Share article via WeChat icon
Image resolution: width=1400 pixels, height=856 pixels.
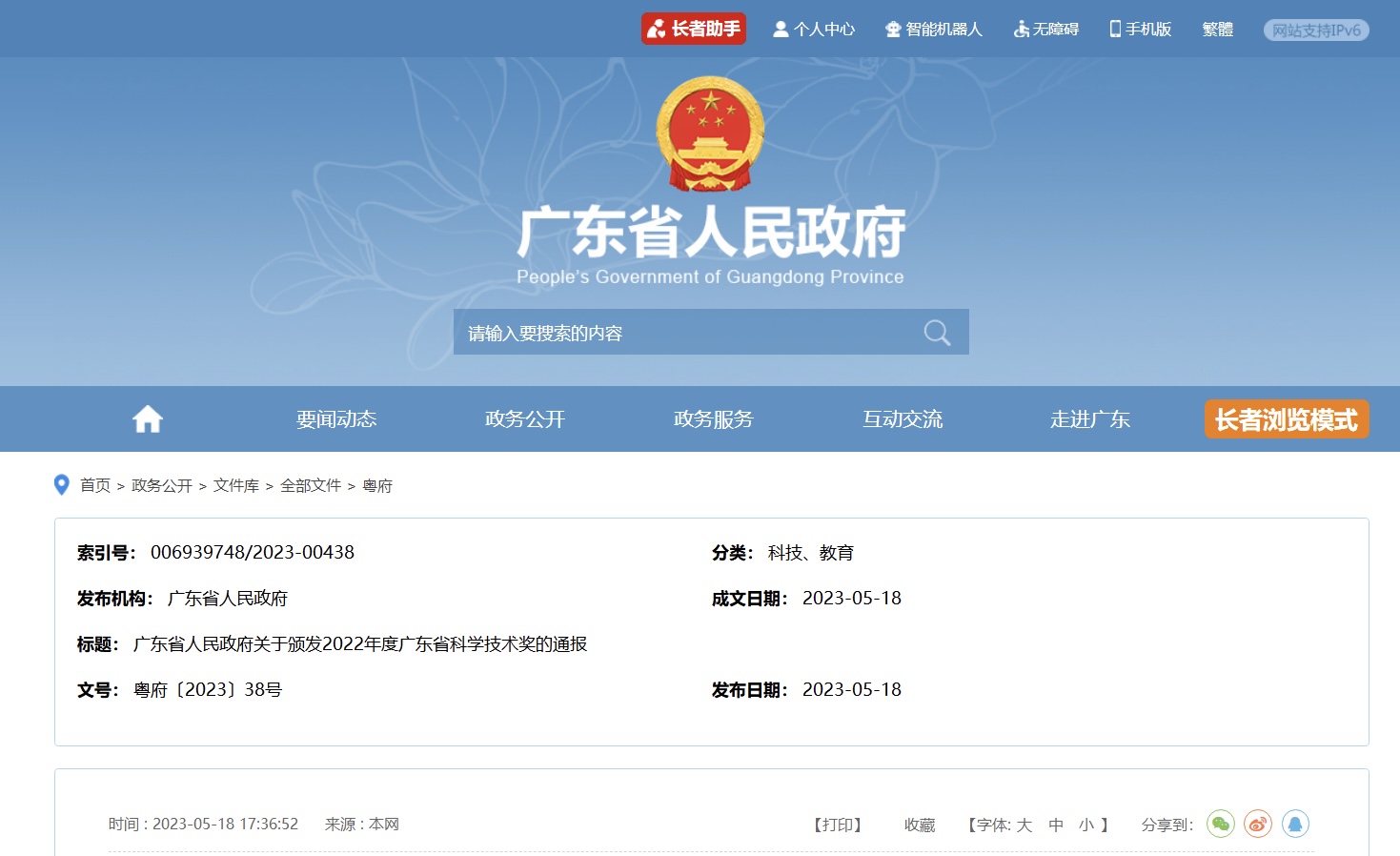coord(1221,824)
